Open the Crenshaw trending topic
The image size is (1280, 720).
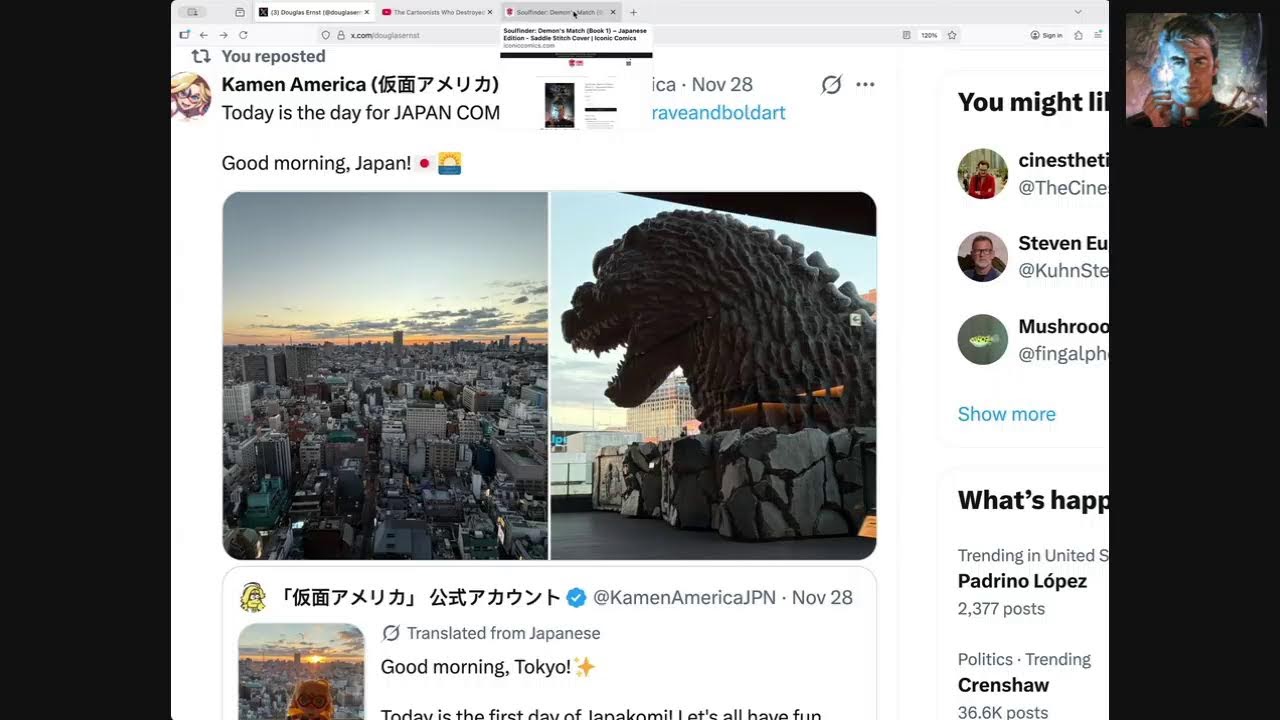(1003, 685)
